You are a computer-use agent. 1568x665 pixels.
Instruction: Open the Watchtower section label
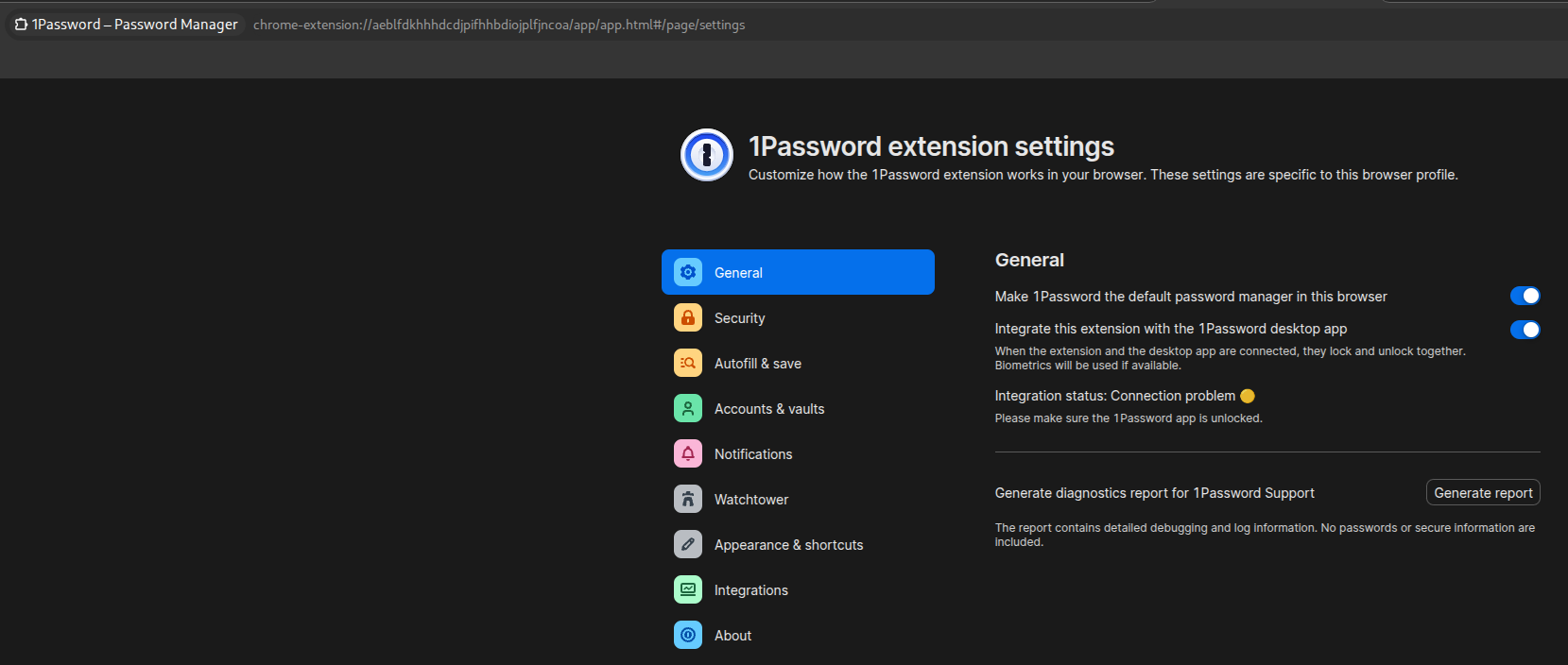(x=751, y=499)
